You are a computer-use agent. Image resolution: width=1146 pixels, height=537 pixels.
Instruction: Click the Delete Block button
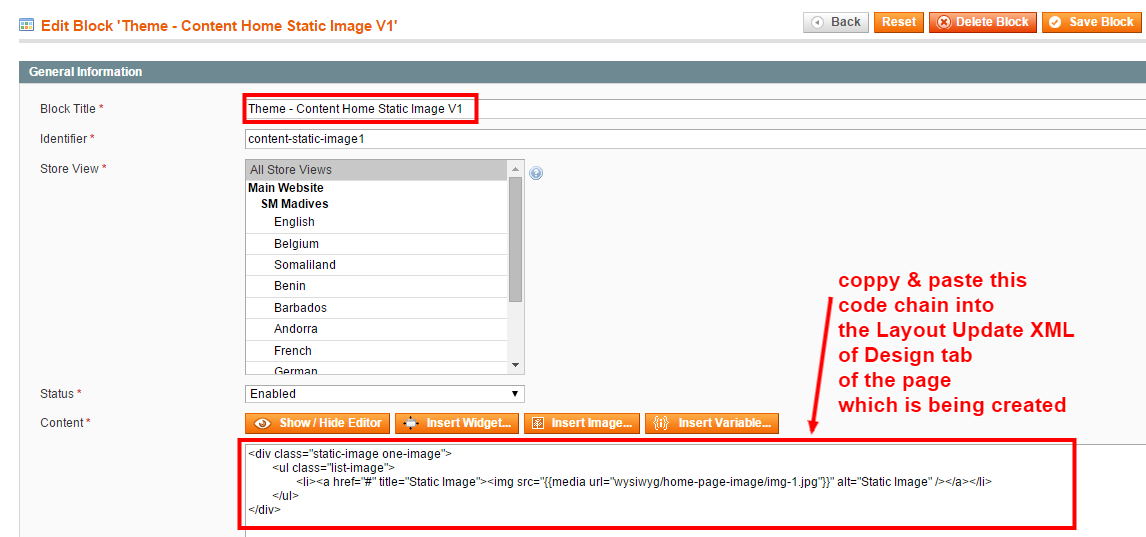983,22
